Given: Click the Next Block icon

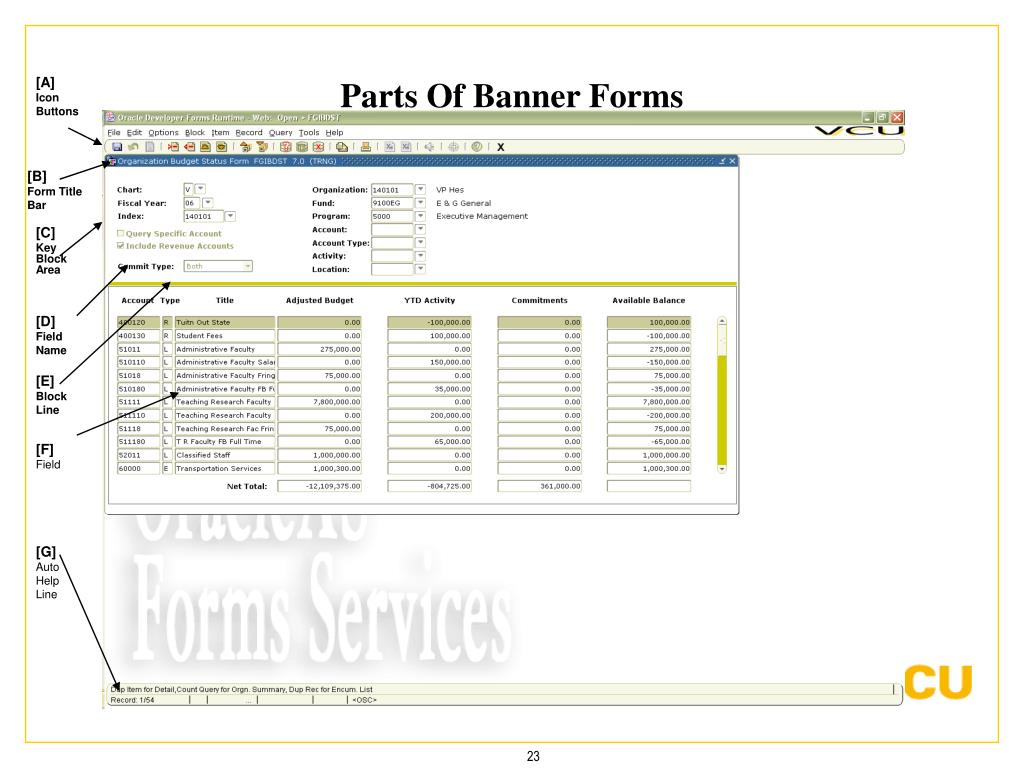Looking at the screenshot, I should click(262, 147).
